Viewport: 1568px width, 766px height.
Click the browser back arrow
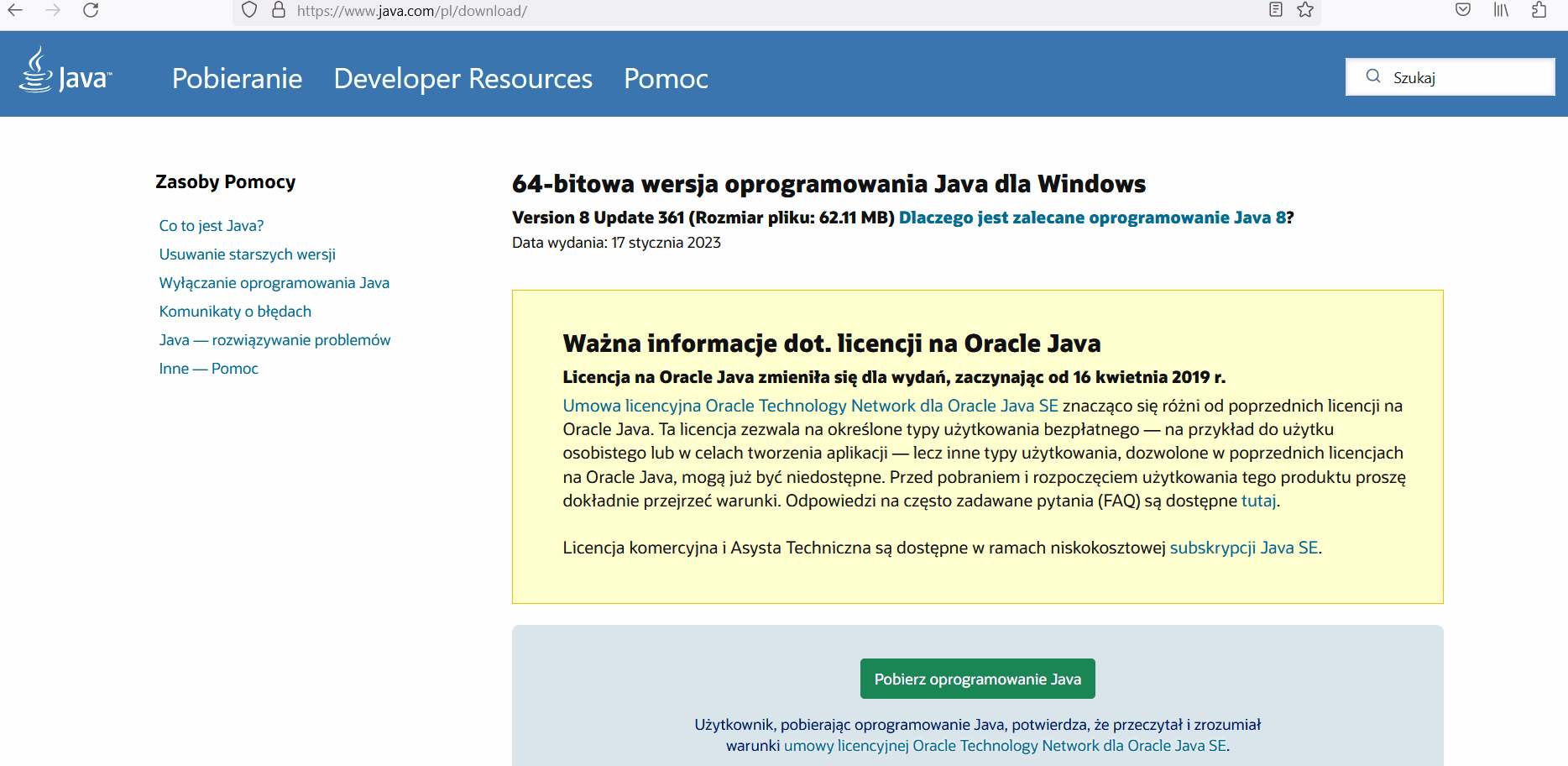click(x=15, y=11)
